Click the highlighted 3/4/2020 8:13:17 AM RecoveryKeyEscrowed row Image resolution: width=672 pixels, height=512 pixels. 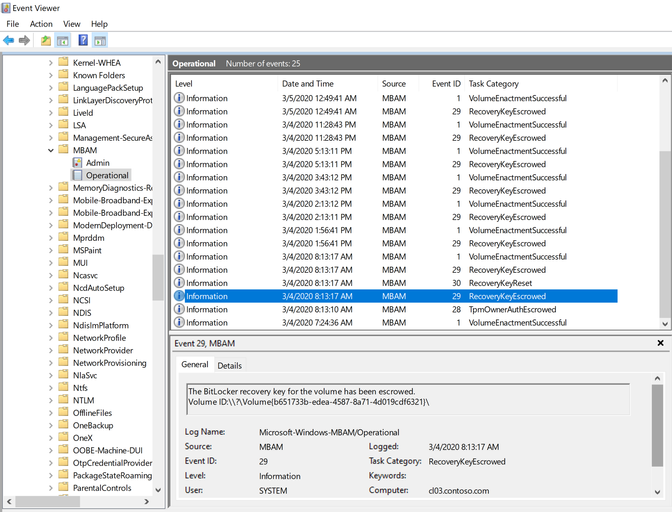[x=394, y=296]
